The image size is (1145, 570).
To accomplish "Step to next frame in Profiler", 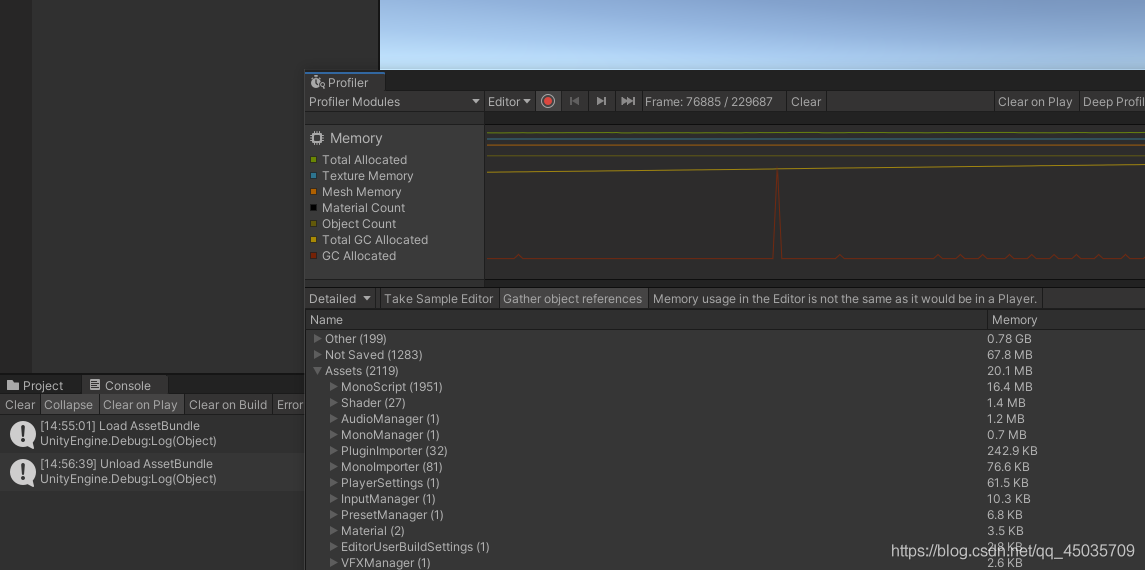I will [601, 101].
